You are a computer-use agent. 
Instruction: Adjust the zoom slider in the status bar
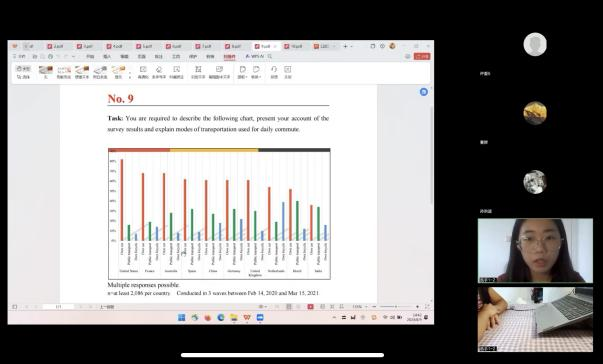(395, 306)
